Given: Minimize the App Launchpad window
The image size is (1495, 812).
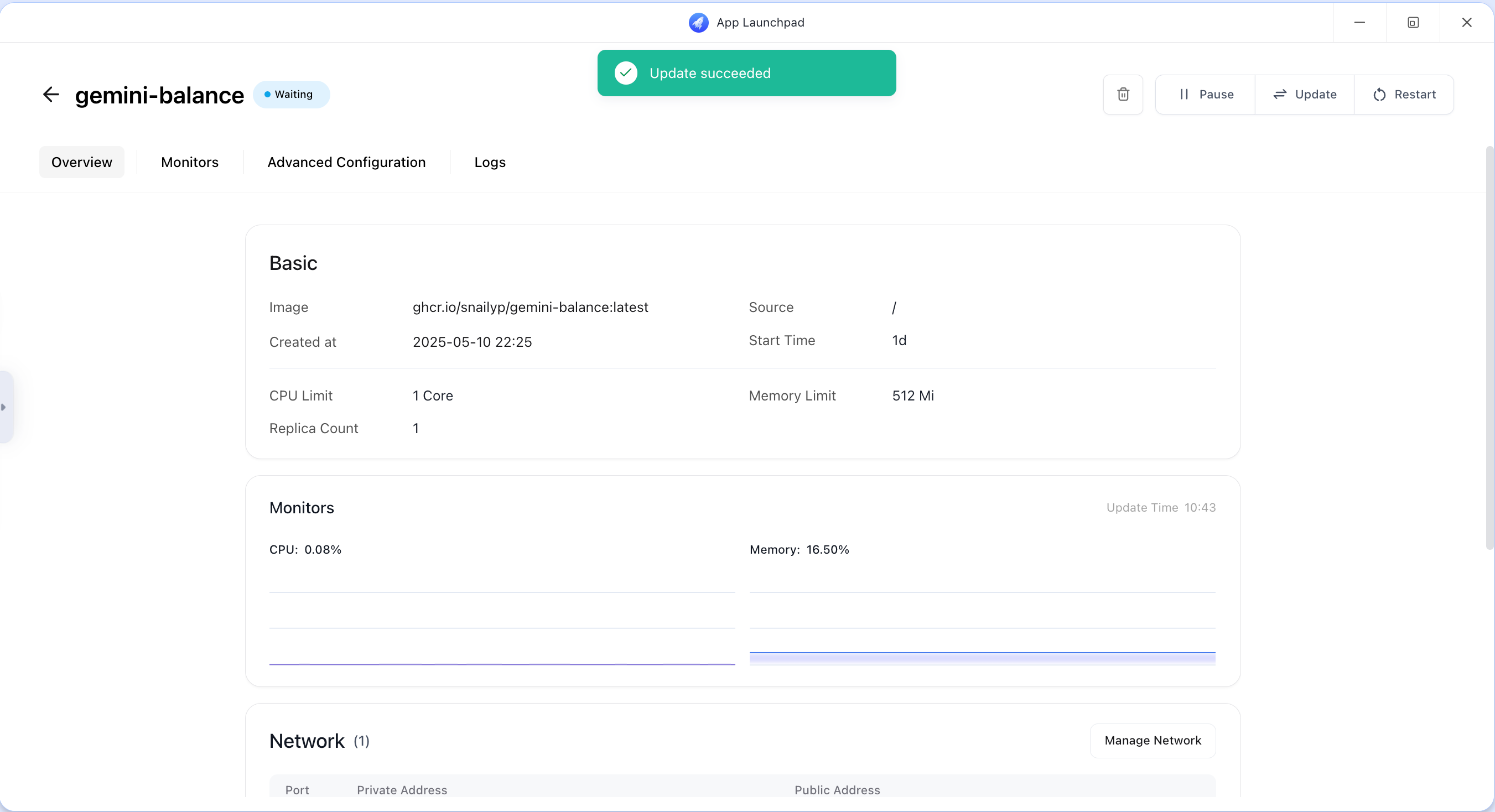Looking at the screenshot, I should (x=1359, y=23).
